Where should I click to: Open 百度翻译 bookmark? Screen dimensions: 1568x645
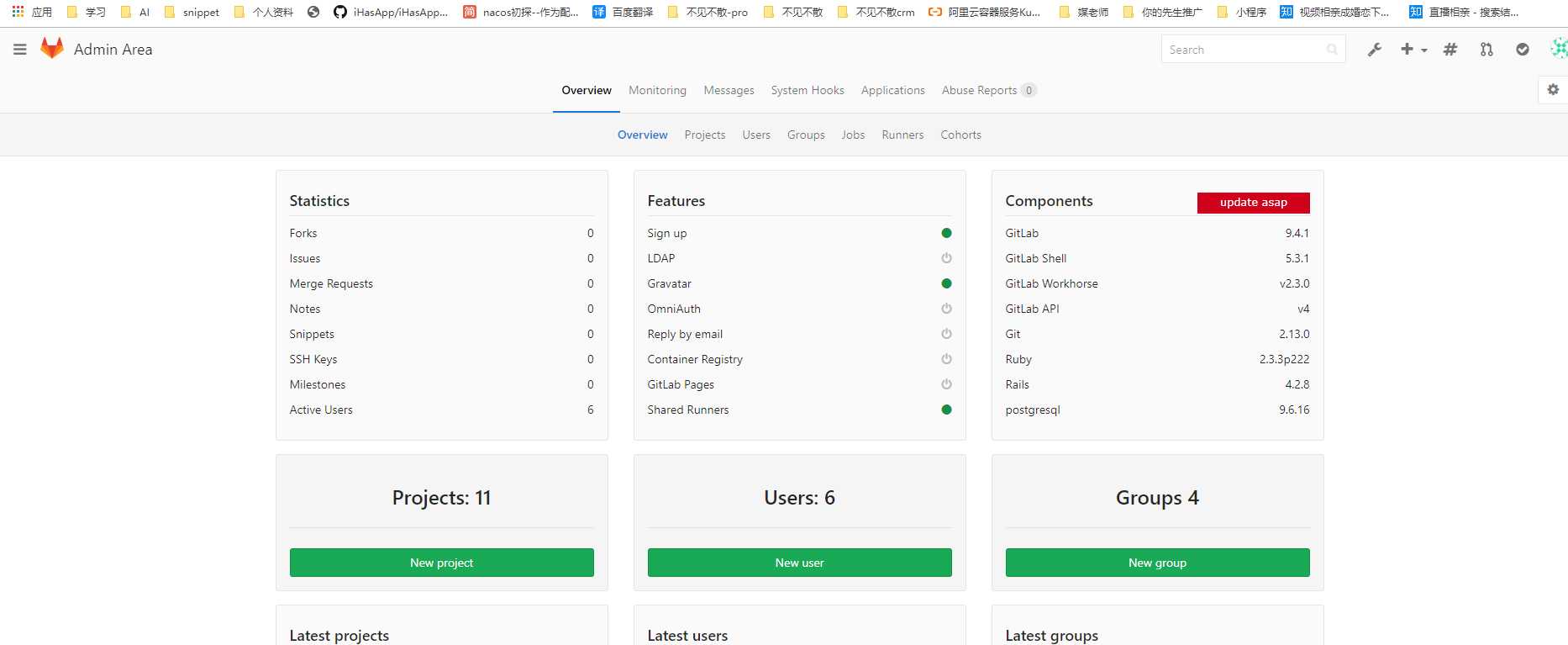coord(623,12)
